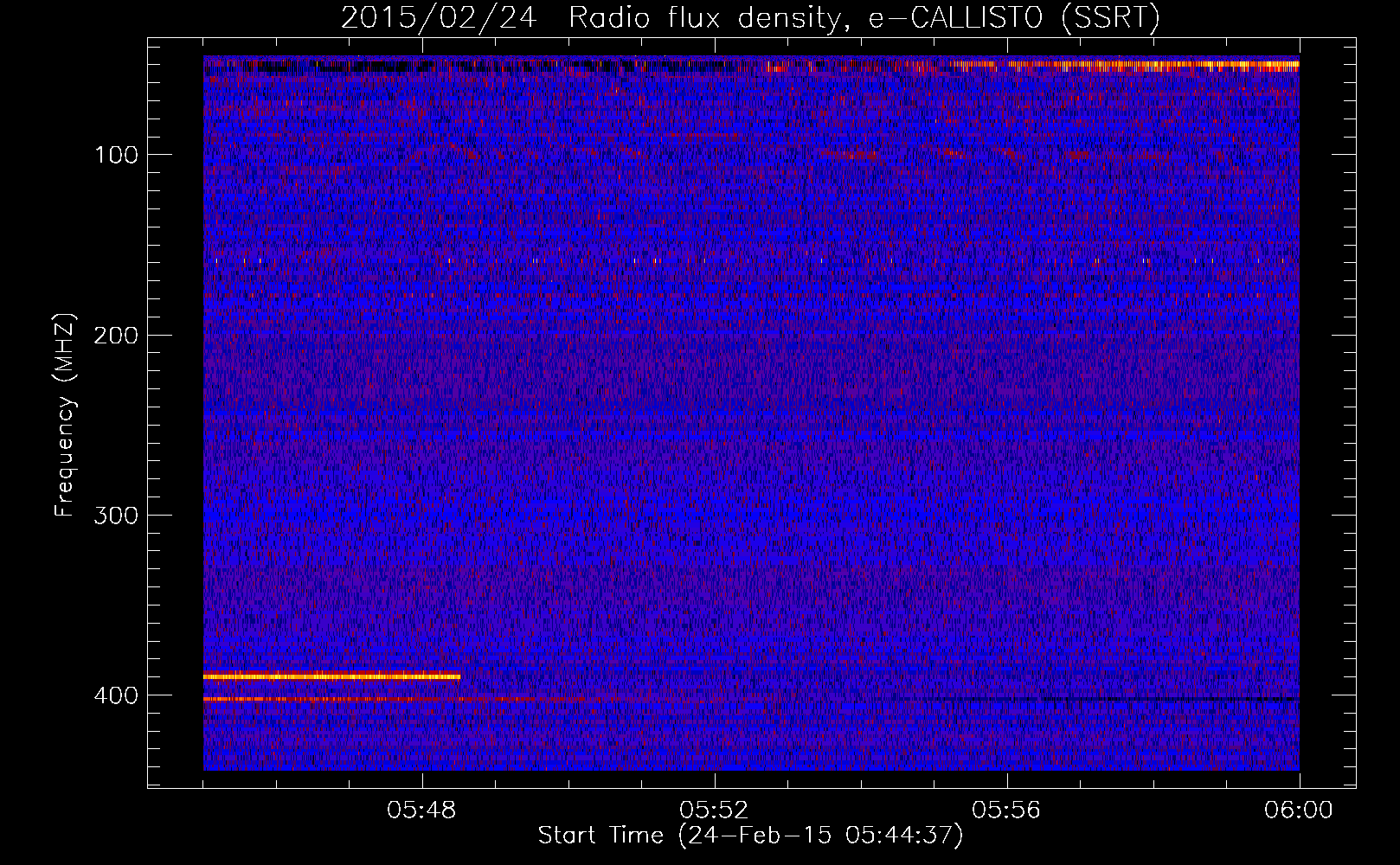The height and width of the screenshot is (865, 1400).
Task: Click the "Frequency (MHZ)" y-axis label
Action: (x=65, y=414)
